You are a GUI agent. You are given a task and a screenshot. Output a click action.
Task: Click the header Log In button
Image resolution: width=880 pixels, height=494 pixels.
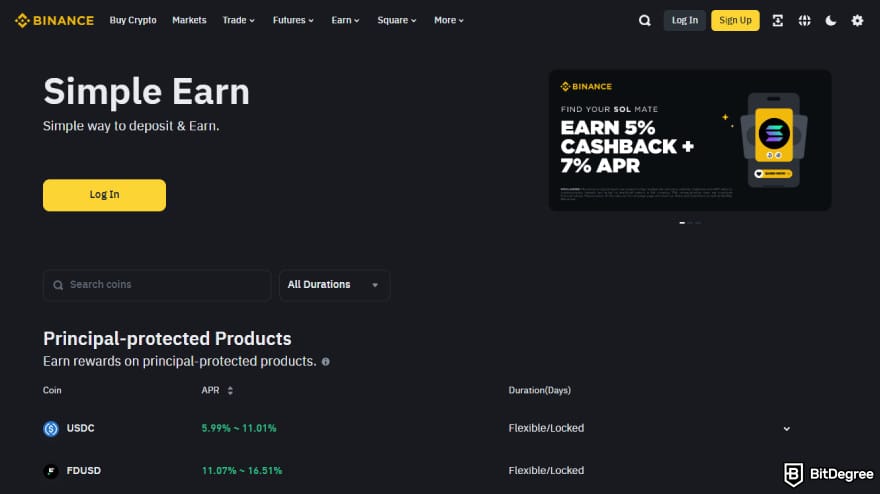[x=685, y=21]
